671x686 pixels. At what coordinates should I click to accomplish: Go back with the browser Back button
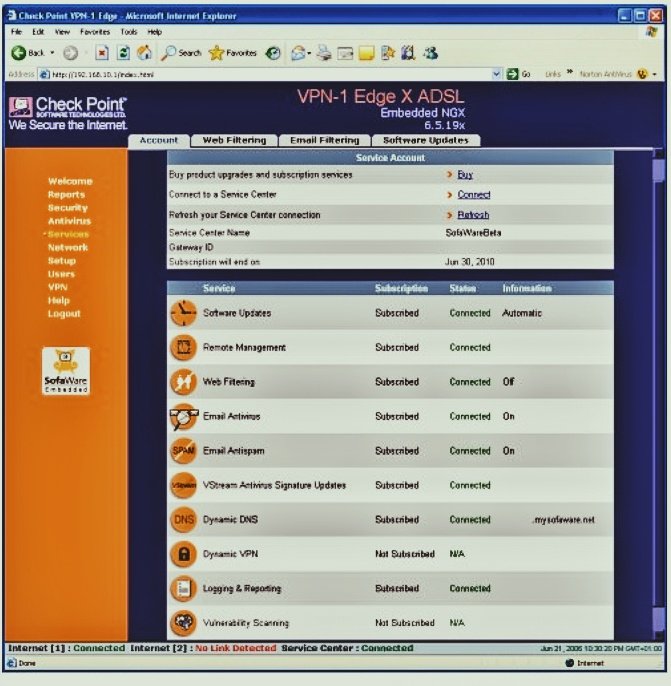click(x=28, y=53)
